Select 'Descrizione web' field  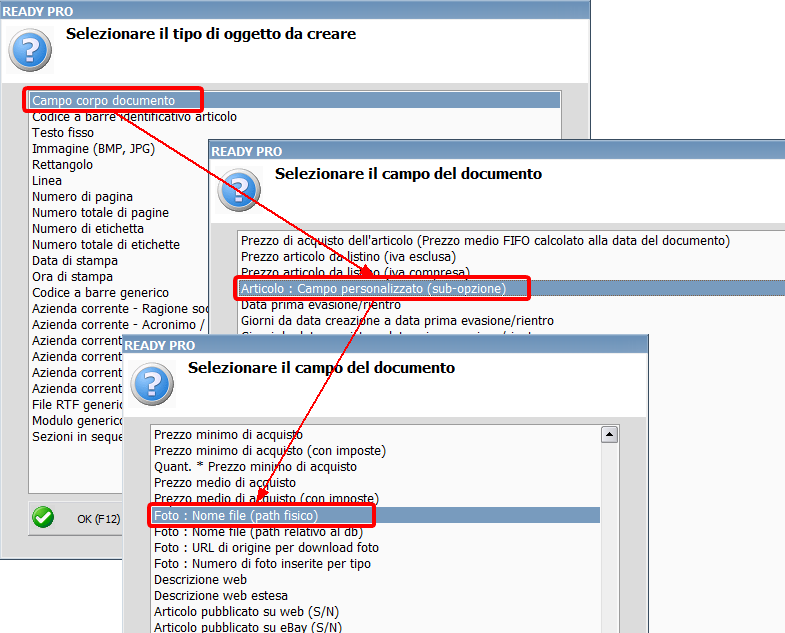pyautogui.click(x=200, y=580)
